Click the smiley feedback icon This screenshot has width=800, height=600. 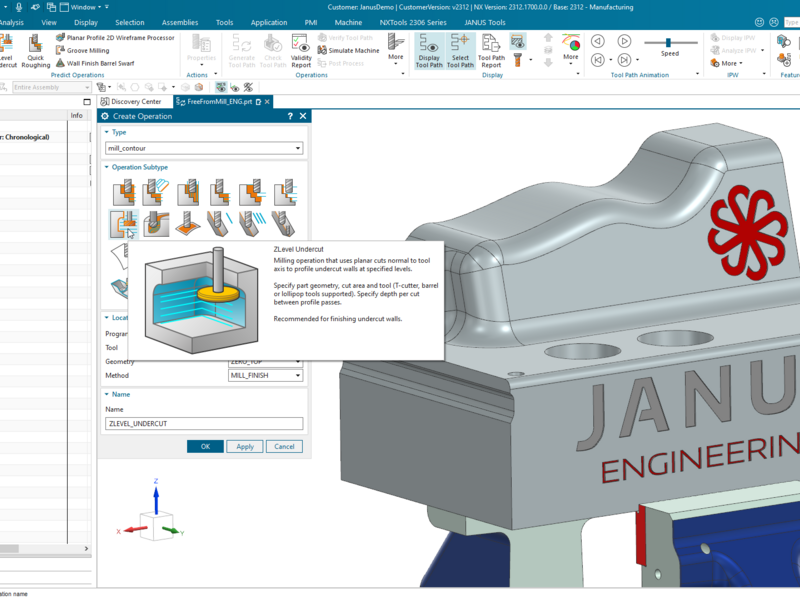[x=760, y=22]
